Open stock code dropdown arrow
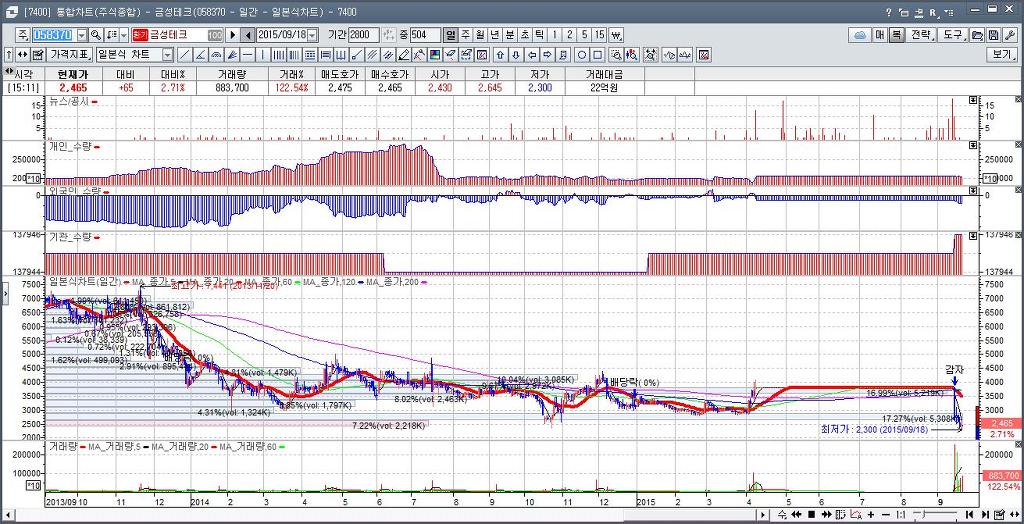Viewport: 1024px width, 524px height. click(x=82, y=35)
